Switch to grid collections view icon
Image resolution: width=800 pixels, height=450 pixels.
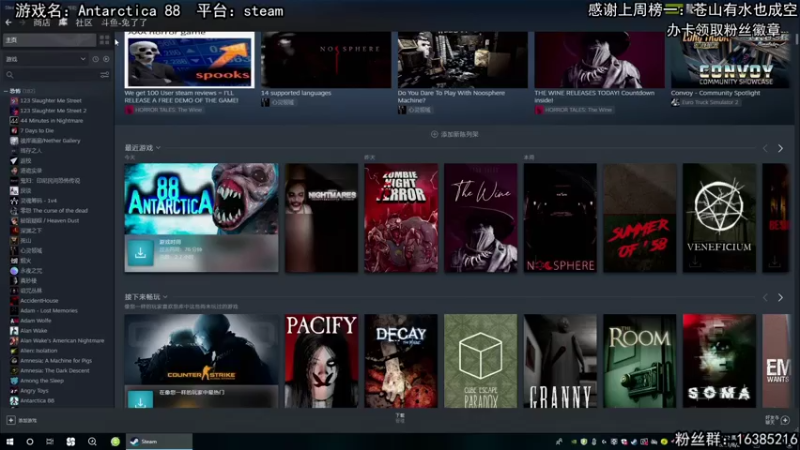tap(105, 40)
